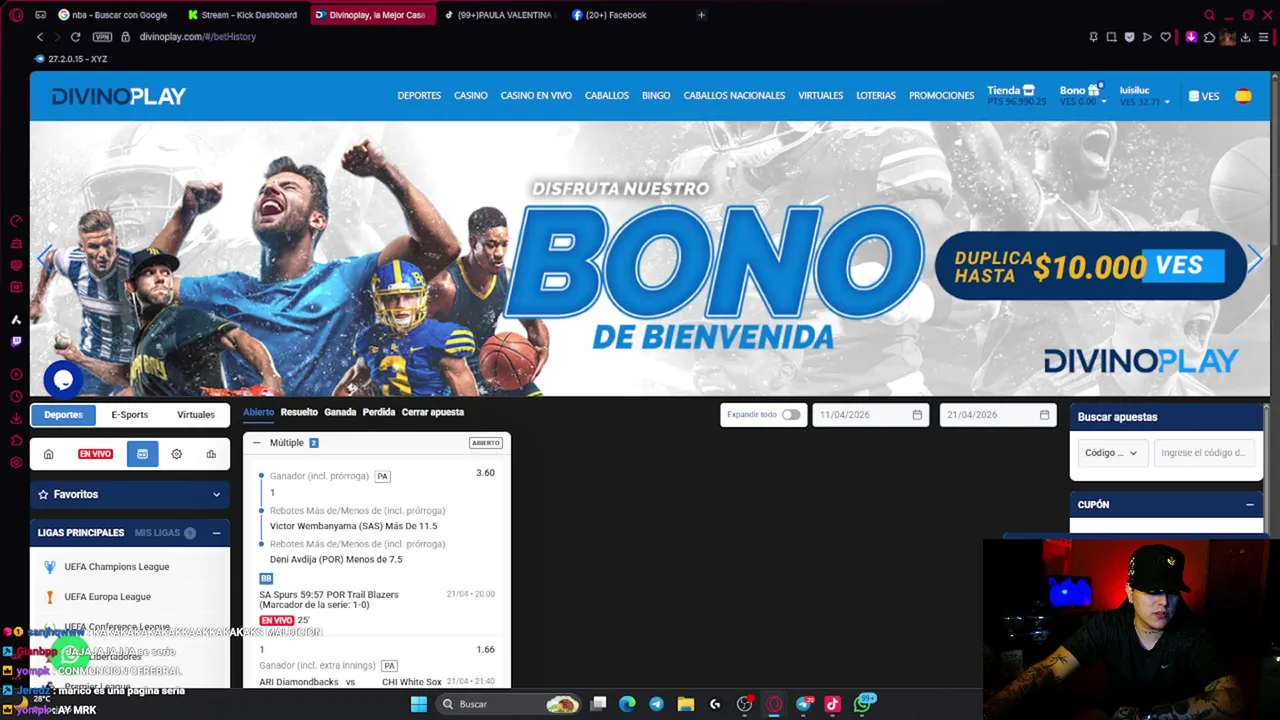Open the EN VIVO live events filter

[95, 454]
